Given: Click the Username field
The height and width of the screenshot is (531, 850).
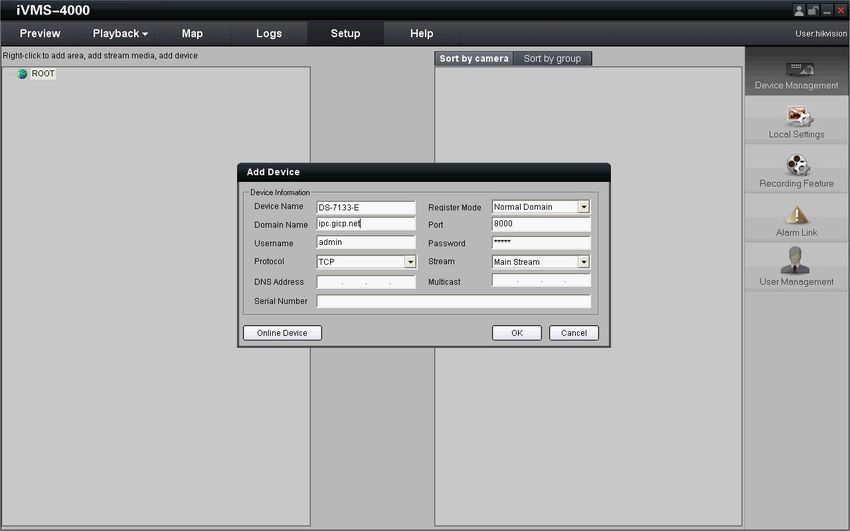Looking at the screenshot, I should pos(366,242).
